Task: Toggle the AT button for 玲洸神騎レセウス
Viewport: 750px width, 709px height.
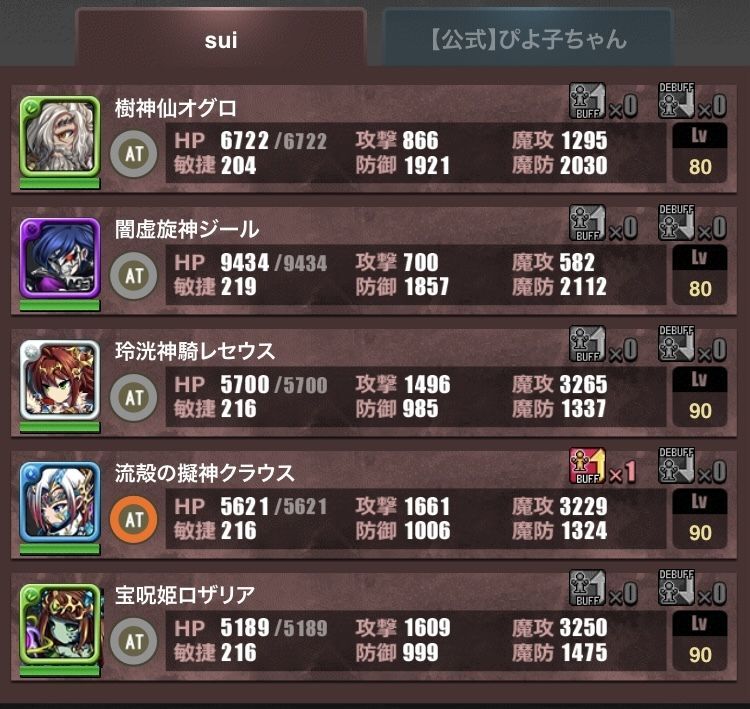Action: click(133, 398)
